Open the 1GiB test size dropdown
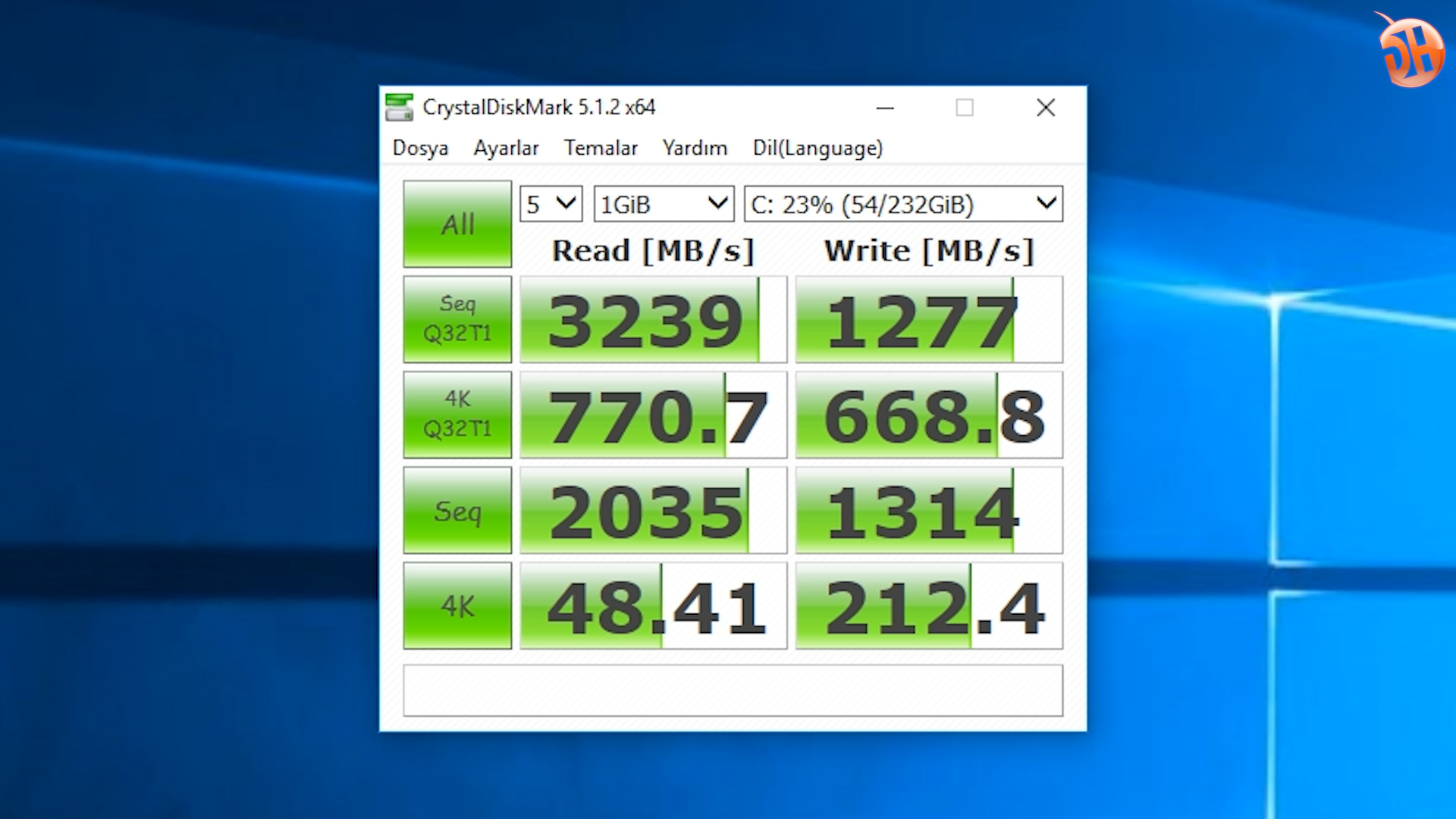 point(664,204)
